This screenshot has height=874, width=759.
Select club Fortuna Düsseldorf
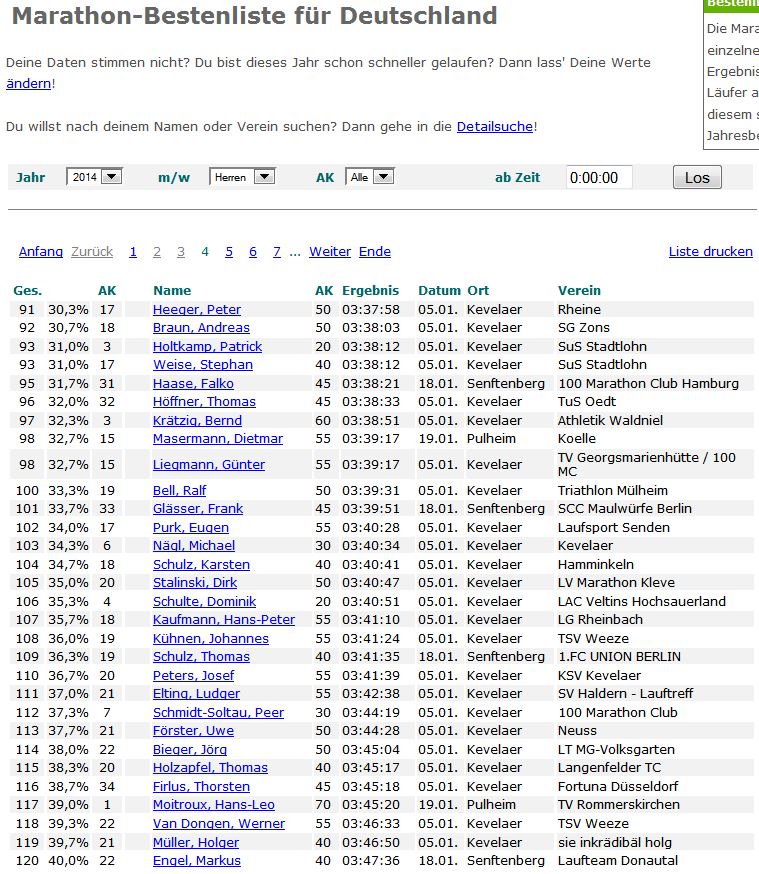(x=618, y=786)
